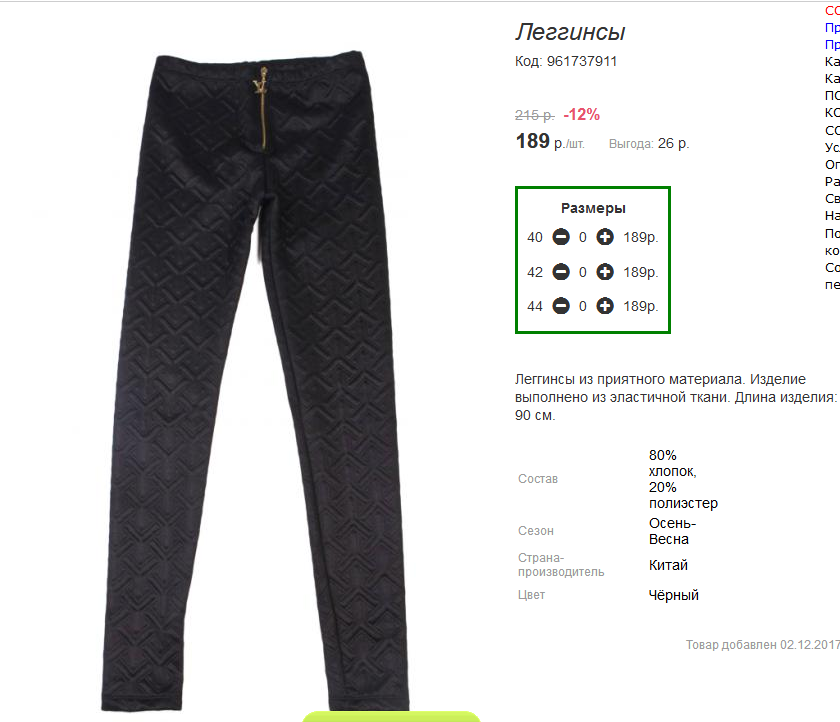This screenshot has height=722, width=840.
Task: Decrease quantity for size 42
Action: (x=561, y=272)
